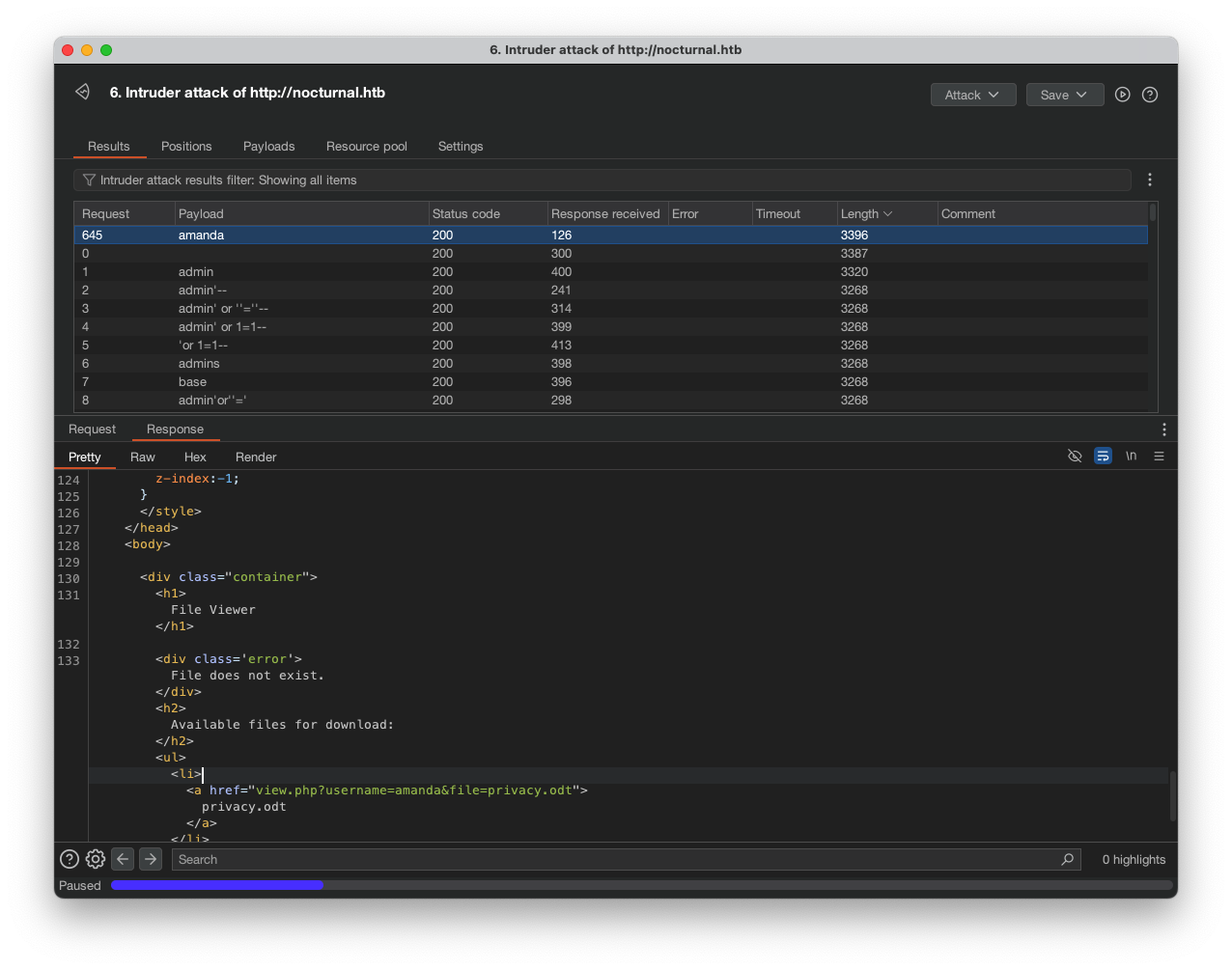Screen dimensions: 1232x970
Task: Open the attack Settings tab
Action: 461,147
